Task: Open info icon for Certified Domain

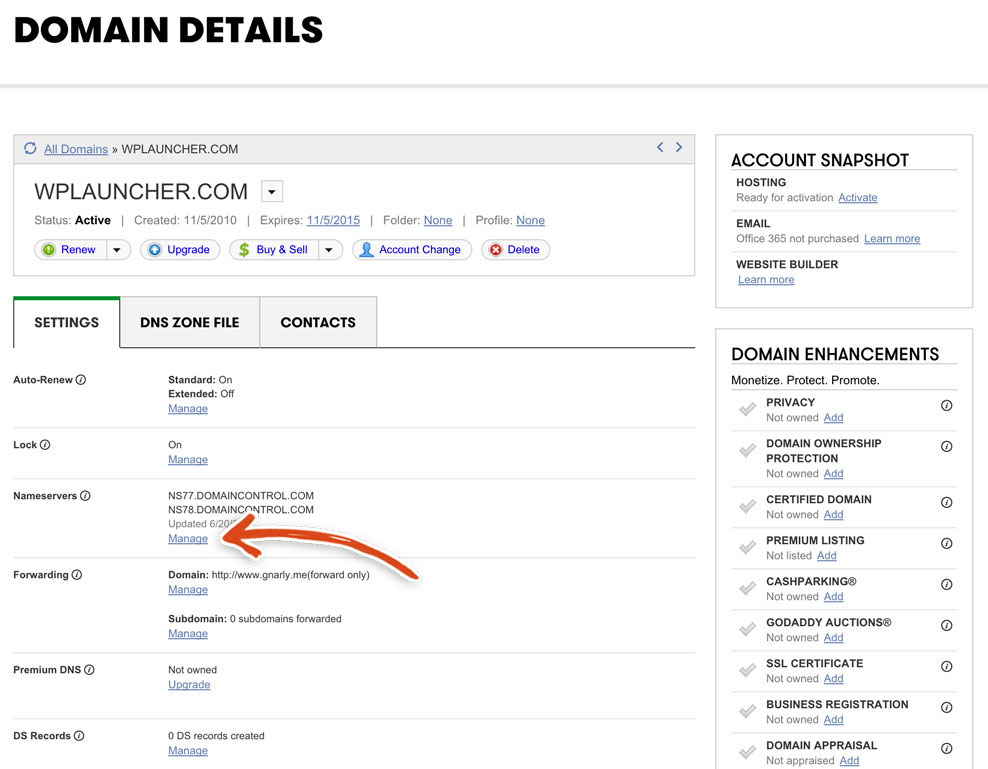Action: coord(946,502)
